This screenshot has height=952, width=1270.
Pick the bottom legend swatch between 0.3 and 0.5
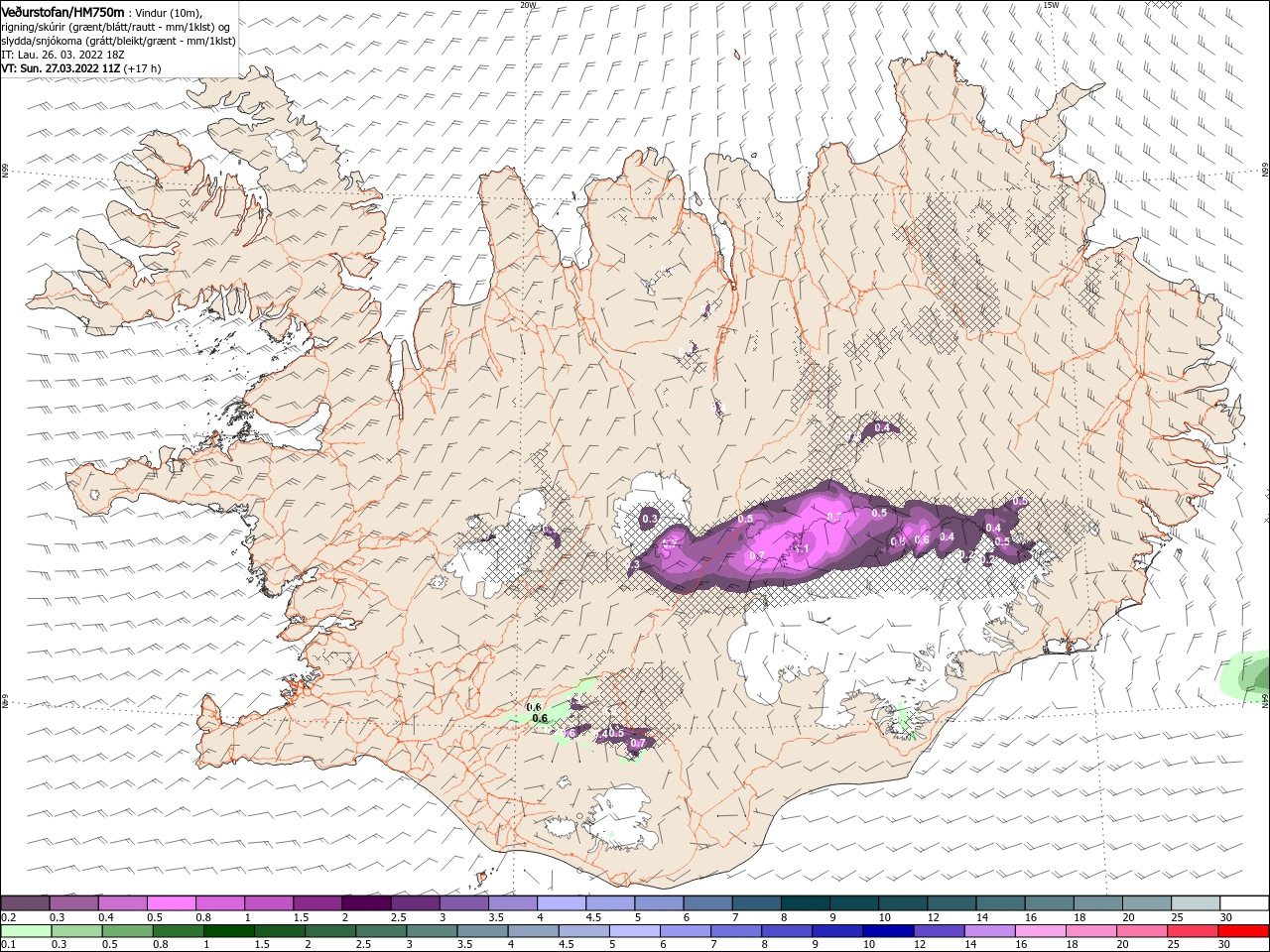[77, 931]
